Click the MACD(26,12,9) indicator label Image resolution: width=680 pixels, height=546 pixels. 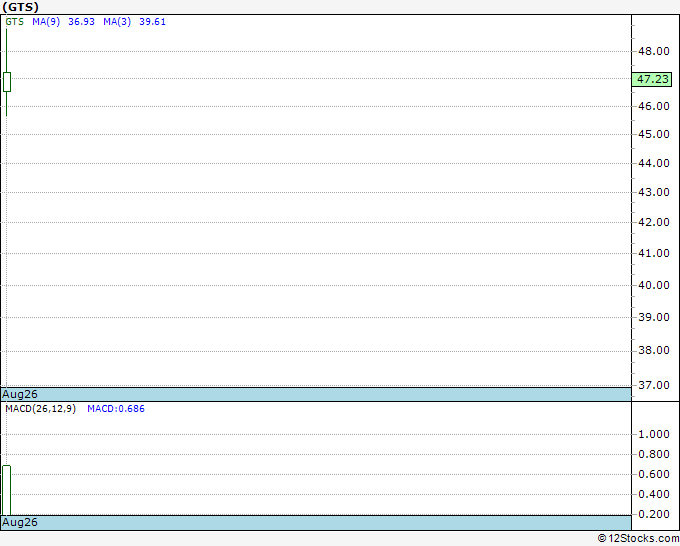click(x=41, y=409)
